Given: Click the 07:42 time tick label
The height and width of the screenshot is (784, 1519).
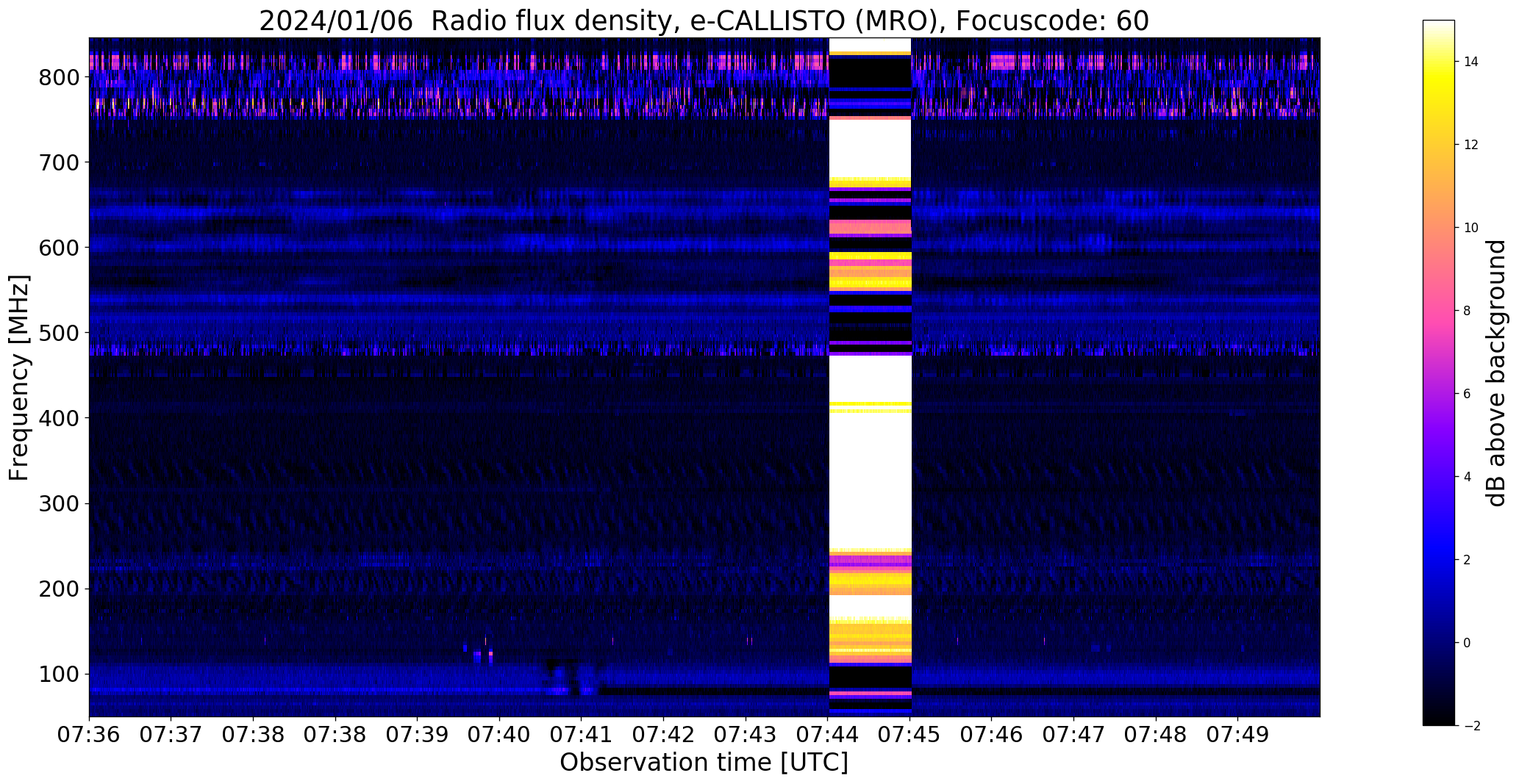Looking at the screenshot, I should point(664,735).
